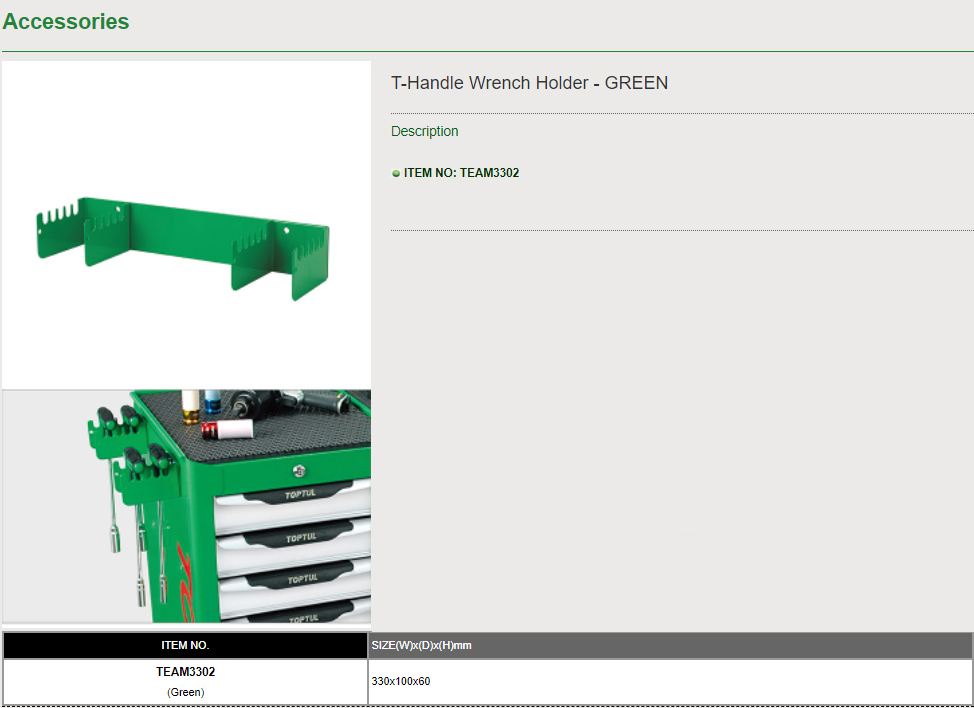The height and width of the screenshot is (708, 974).
Task: Click the green bullet beside ITEM NO
Action: pyautogui.click(x=396, y=173)
